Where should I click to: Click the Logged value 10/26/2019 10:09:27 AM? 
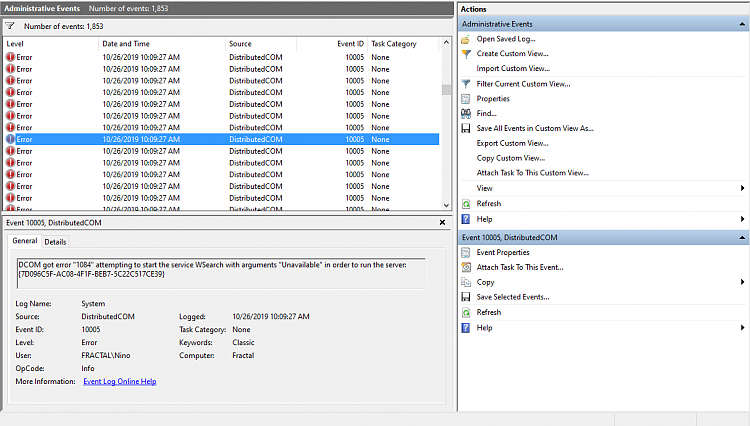tap(271, 317)
